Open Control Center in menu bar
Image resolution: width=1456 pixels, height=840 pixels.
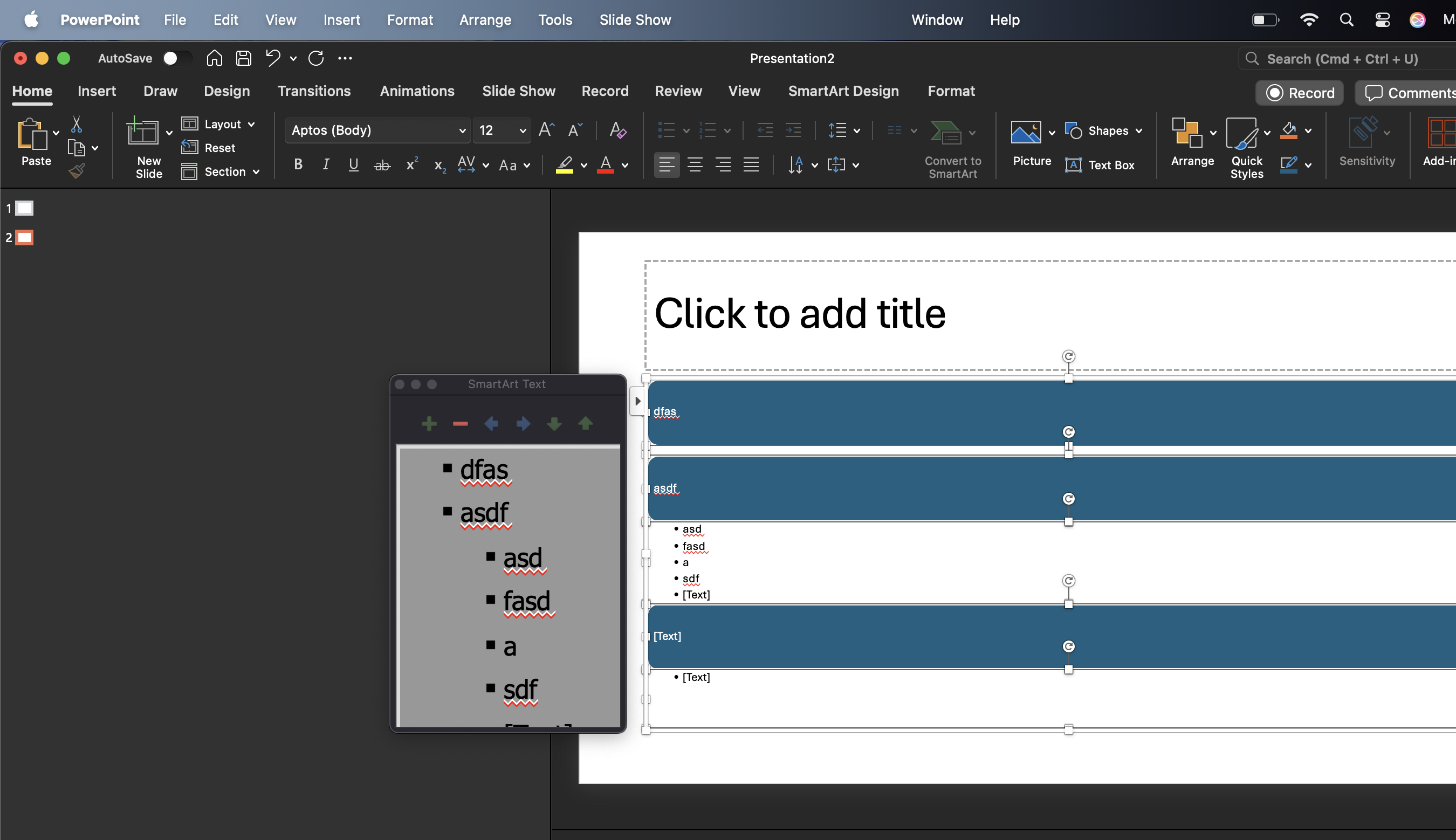coord(1383,19)
